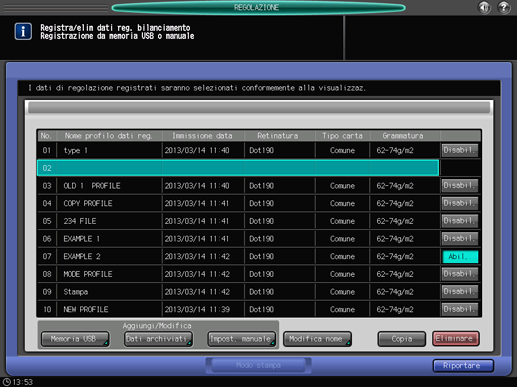
Task: Click the Copia button
Action: coord(402,339)
